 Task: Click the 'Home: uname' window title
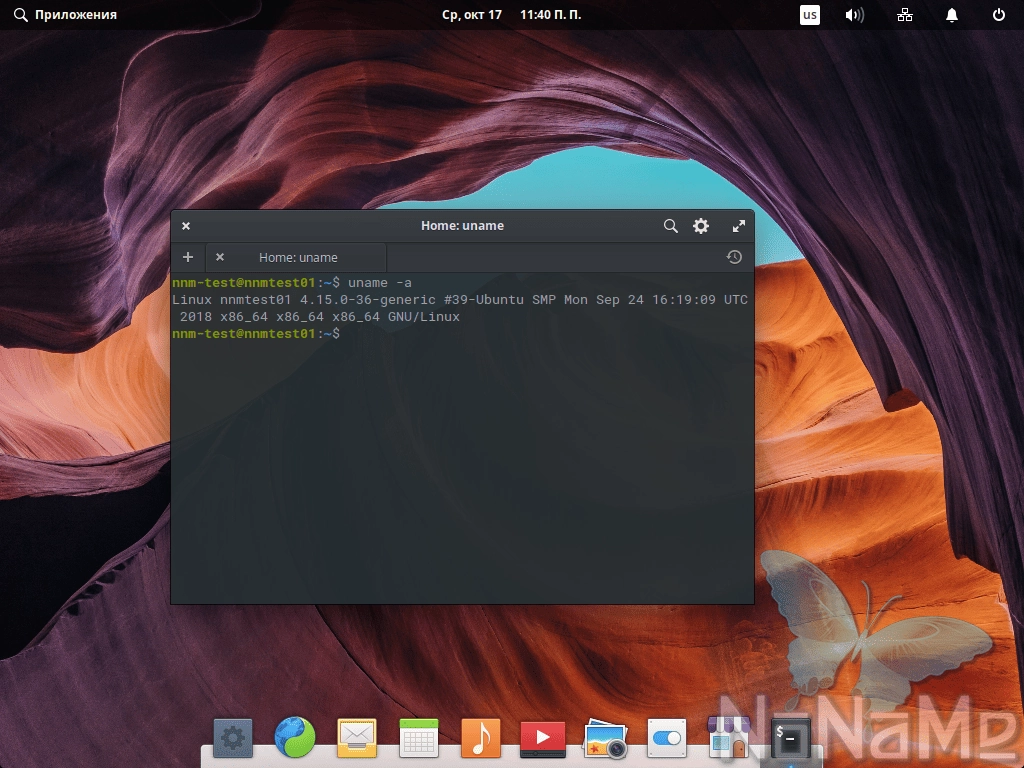462,226
